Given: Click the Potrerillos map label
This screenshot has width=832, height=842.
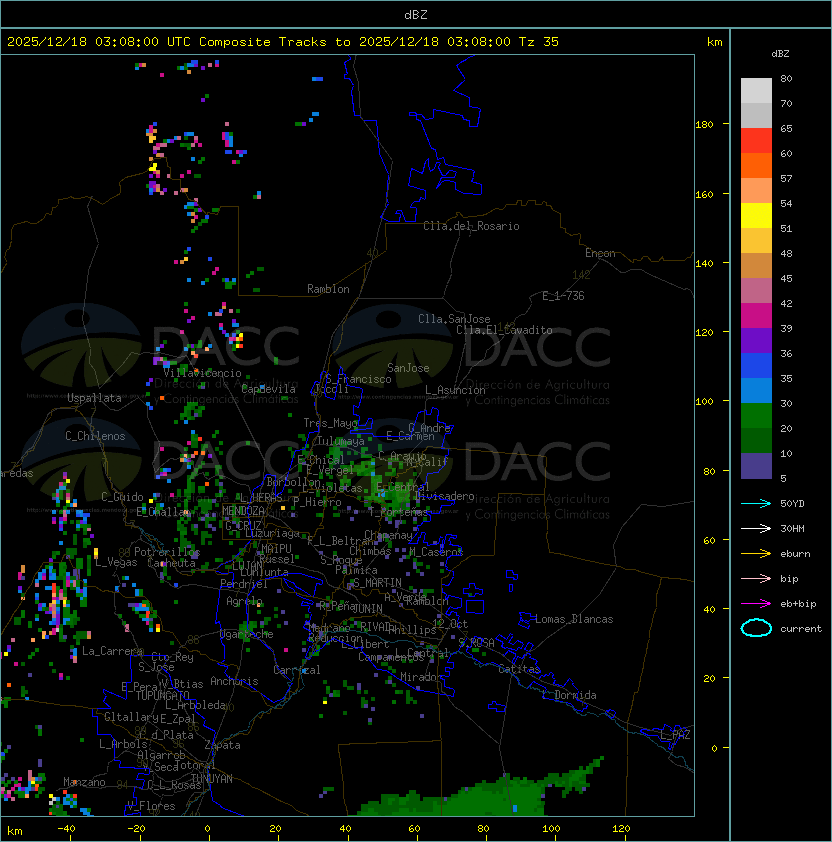Looking at the screenshot, I should pos(167,552).
